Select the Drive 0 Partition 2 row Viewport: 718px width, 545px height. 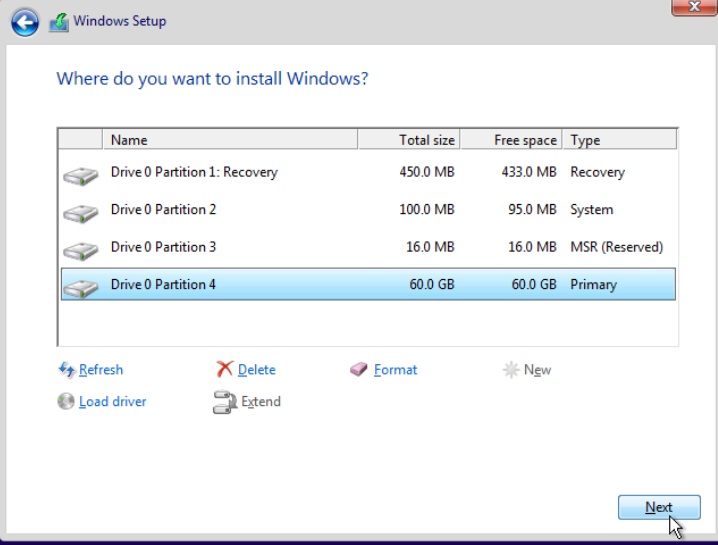click(x=368, y=210)
